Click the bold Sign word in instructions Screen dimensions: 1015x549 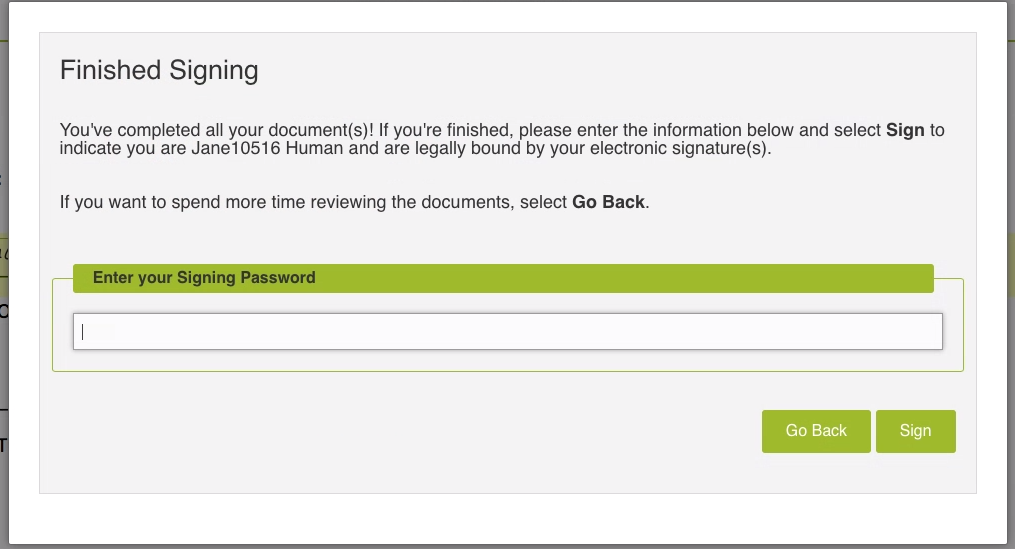[x=905, y=130]
